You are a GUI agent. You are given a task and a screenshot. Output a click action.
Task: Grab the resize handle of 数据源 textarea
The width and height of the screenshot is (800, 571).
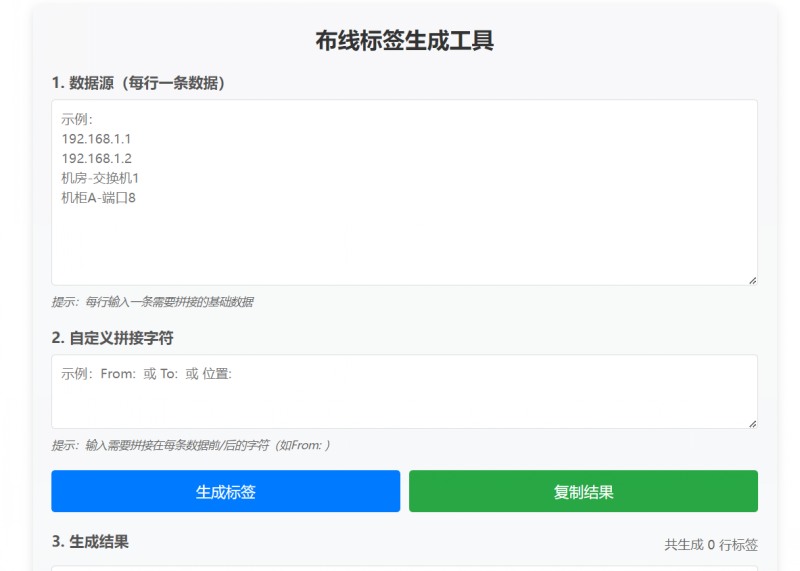(751, 280)
